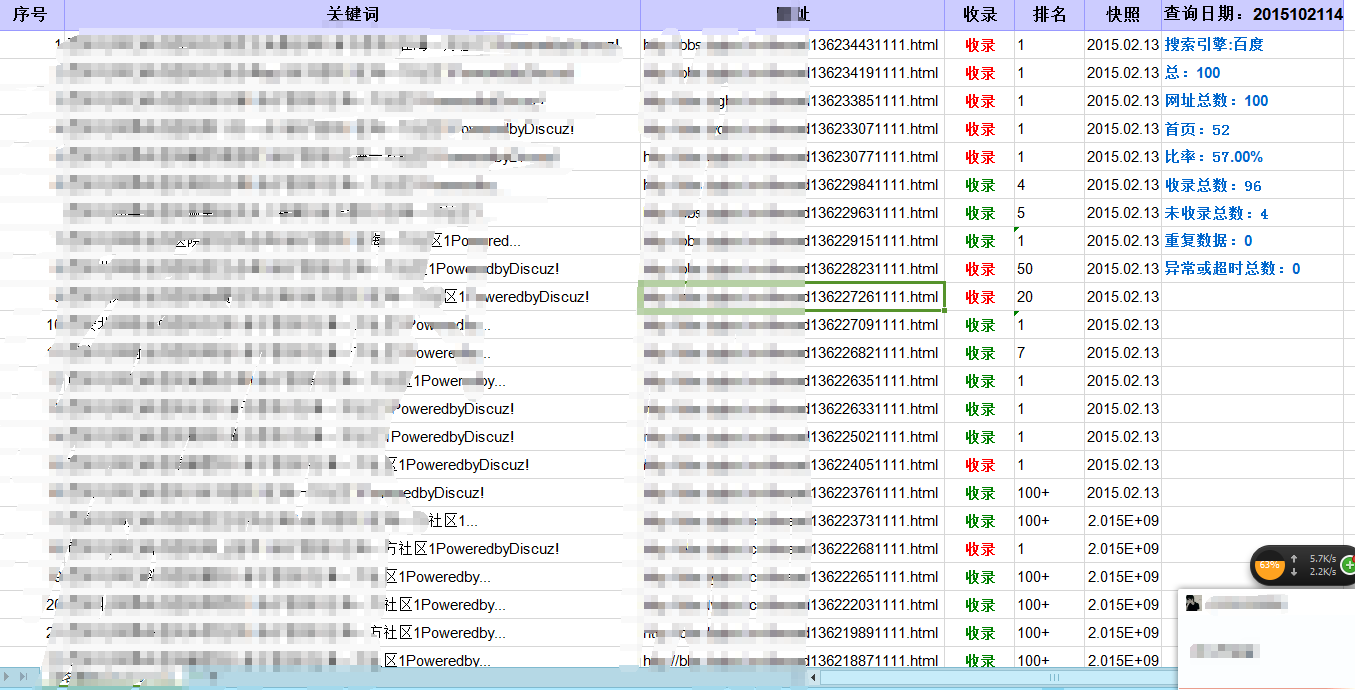The width and height of the screenshot is (1355, 690).
Task: Select the URL cell ending 136227261111.html
Action: tap(790, 296)
